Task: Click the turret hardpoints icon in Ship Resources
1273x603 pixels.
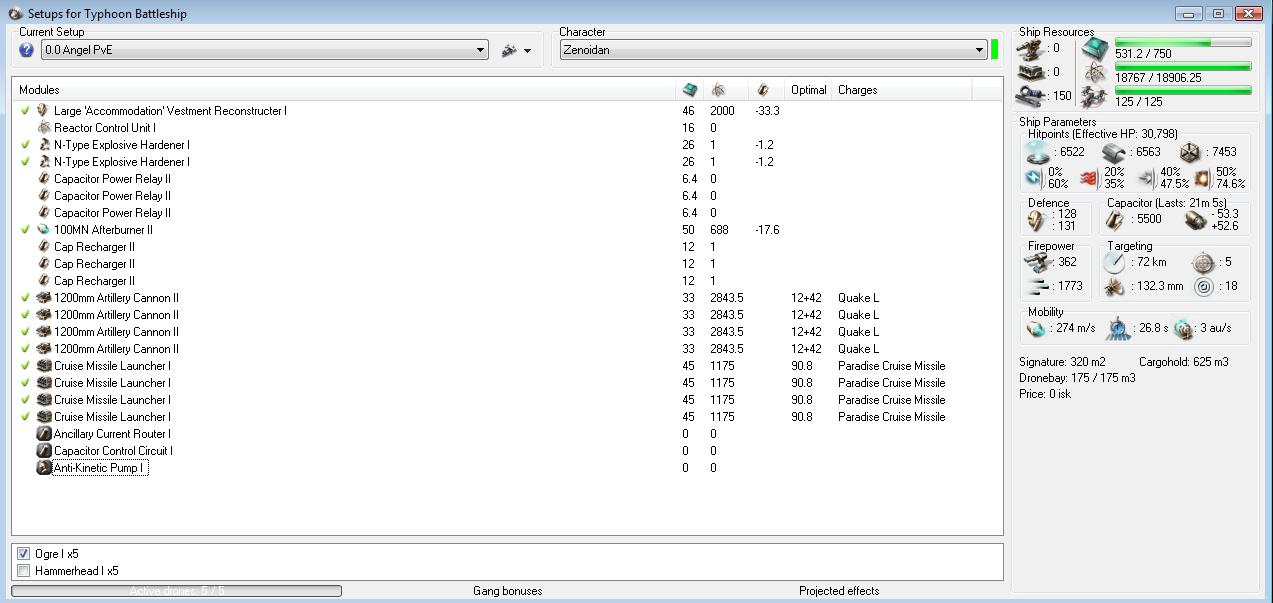Action: point(1030,48)
